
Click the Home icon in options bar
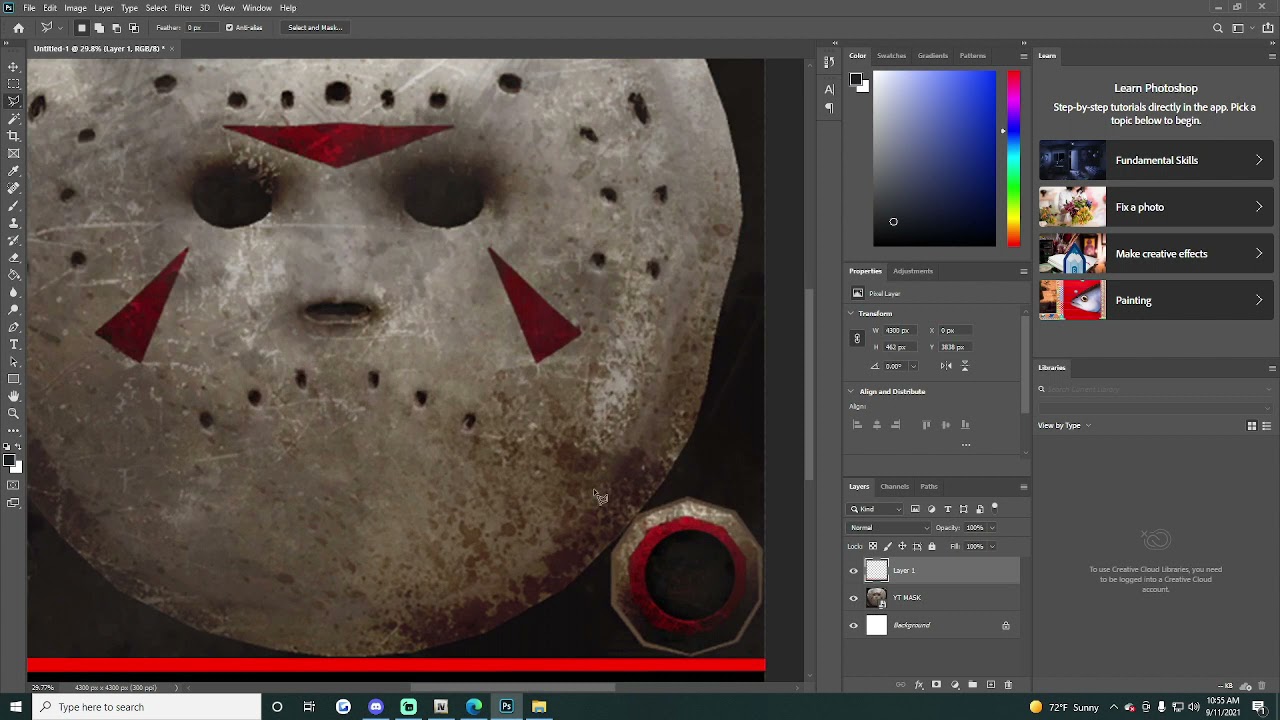(18, 28)
